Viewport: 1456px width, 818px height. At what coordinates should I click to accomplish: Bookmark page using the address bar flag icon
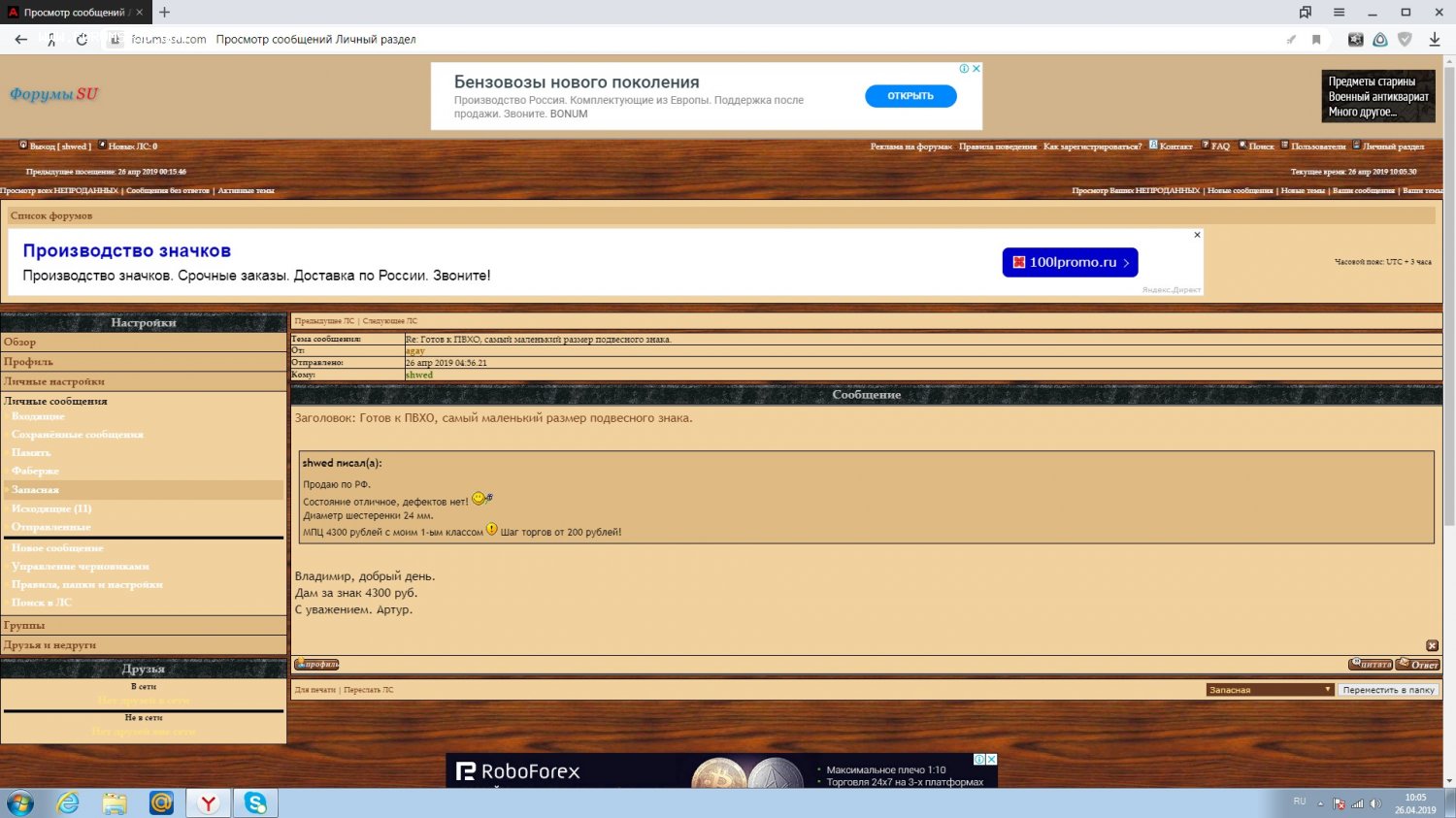pyautogui.click(x=1316, y=40)
